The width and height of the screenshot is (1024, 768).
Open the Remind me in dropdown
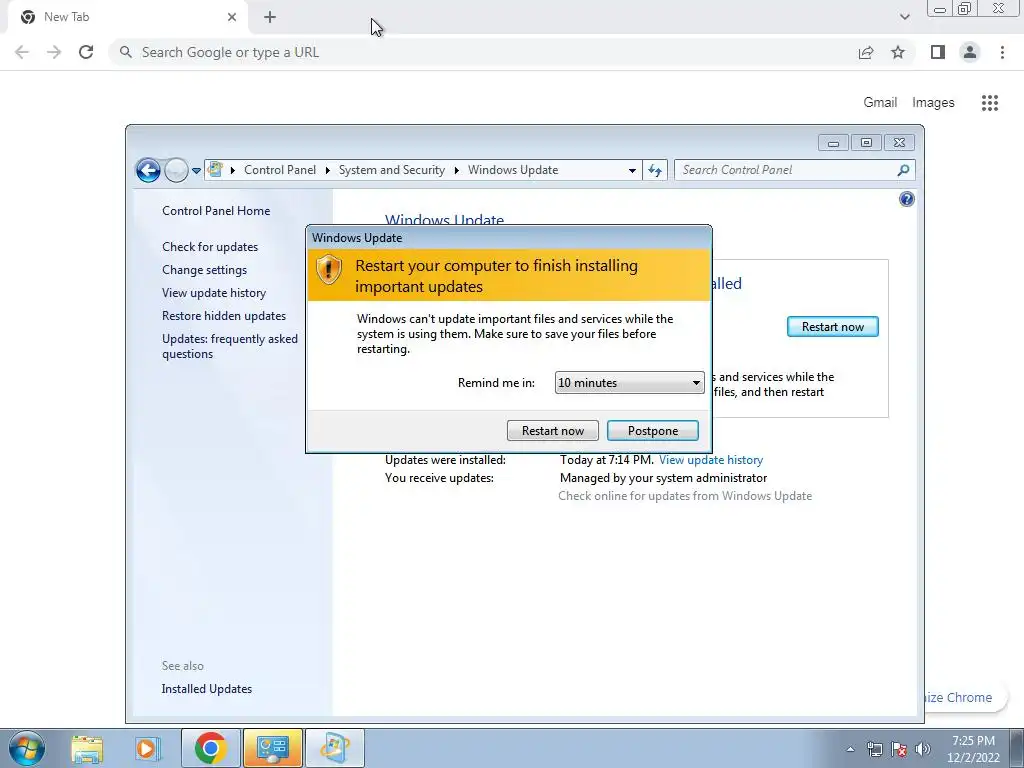630,383
